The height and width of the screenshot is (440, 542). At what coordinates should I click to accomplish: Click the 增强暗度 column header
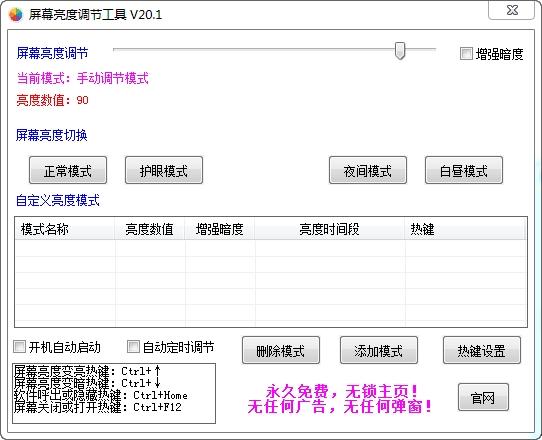pyautogui.click(x=220, y=229)
